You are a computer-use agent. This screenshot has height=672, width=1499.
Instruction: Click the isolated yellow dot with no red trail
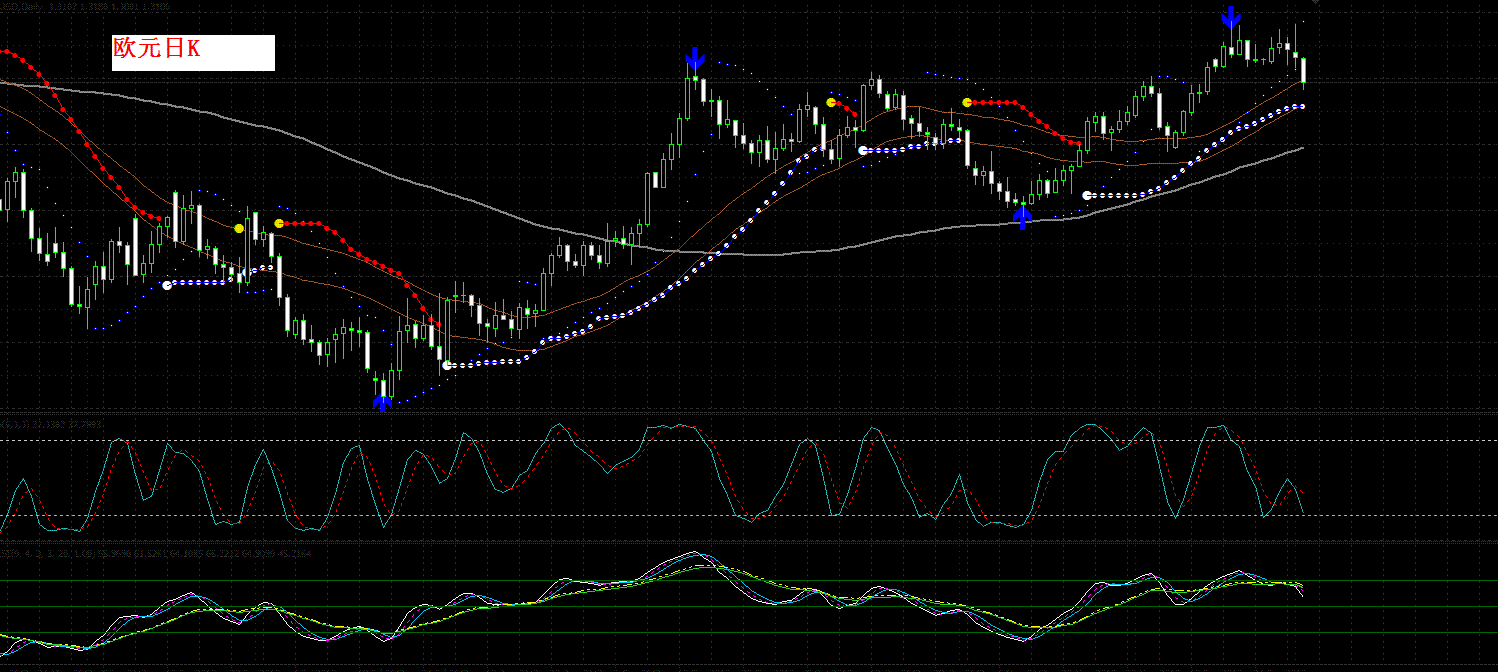(239, 229)
